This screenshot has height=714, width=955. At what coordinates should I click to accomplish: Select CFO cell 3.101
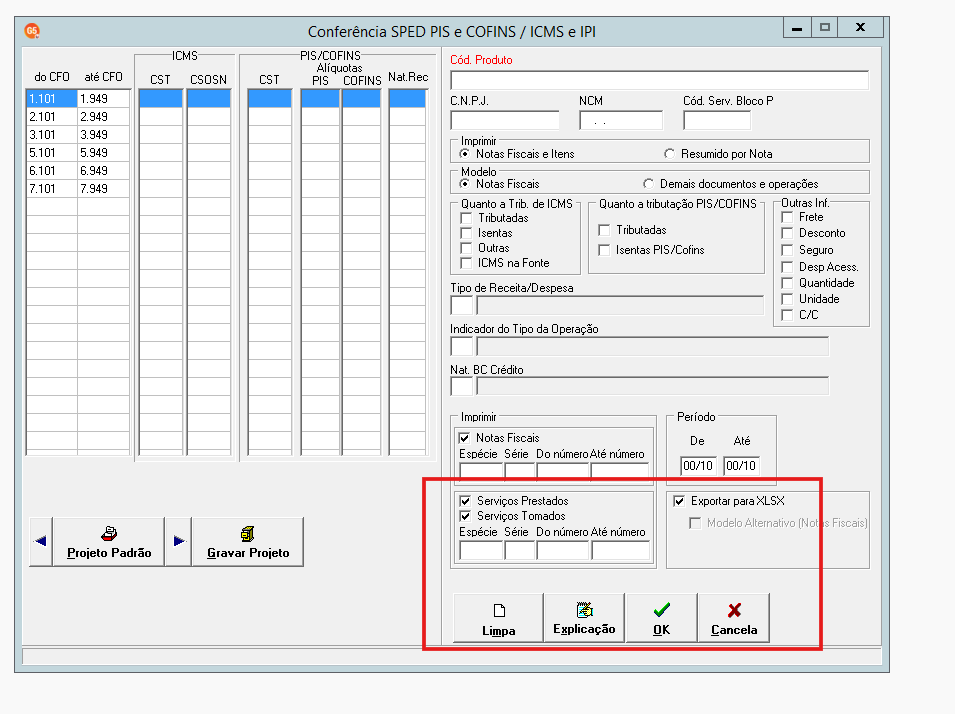[x=52, y=135]
